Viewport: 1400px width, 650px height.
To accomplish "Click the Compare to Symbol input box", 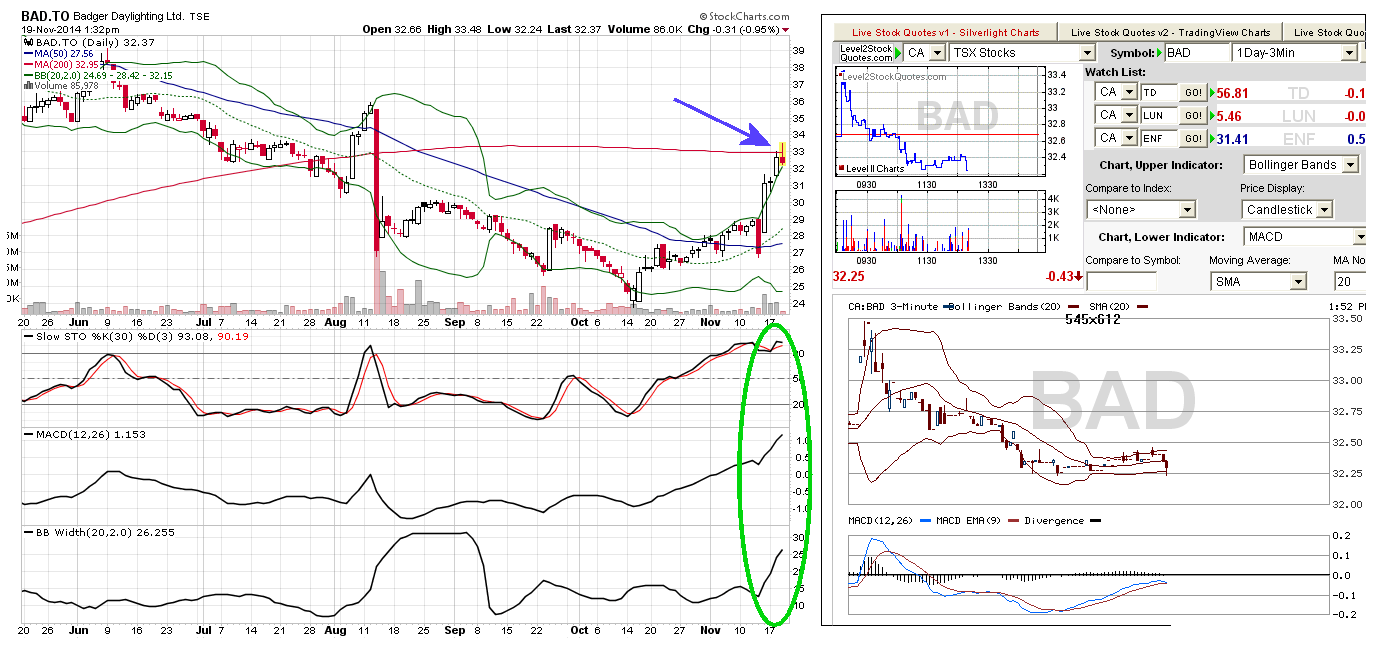I will [1120, 282].
